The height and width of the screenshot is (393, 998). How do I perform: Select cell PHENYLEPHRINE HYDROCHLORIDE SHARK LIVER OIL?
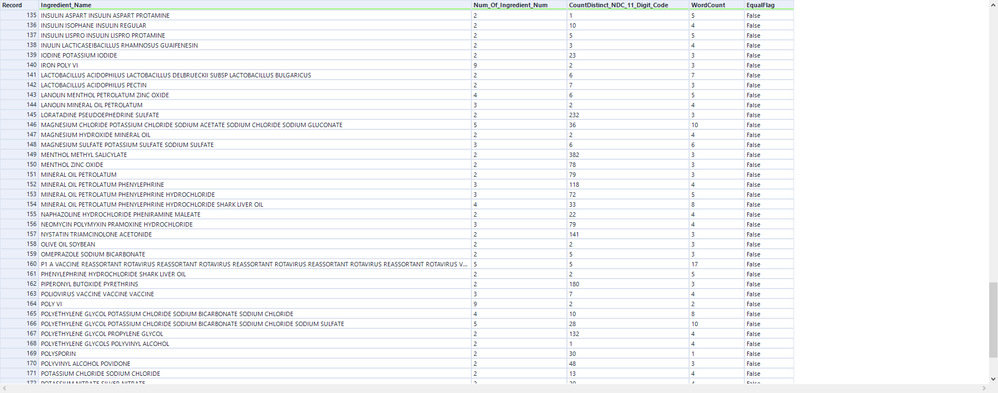pyautogui.click(x=255, y=274)
